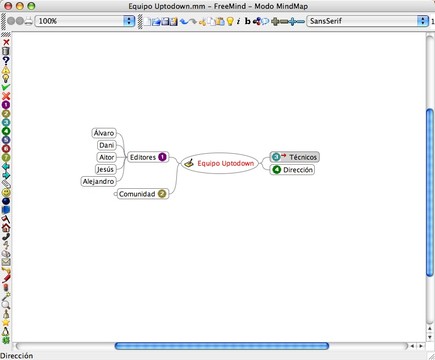The image size is (435, 360).
Task: Click the Equipo Uptodown root node
Action: click(x=220, y=163)
